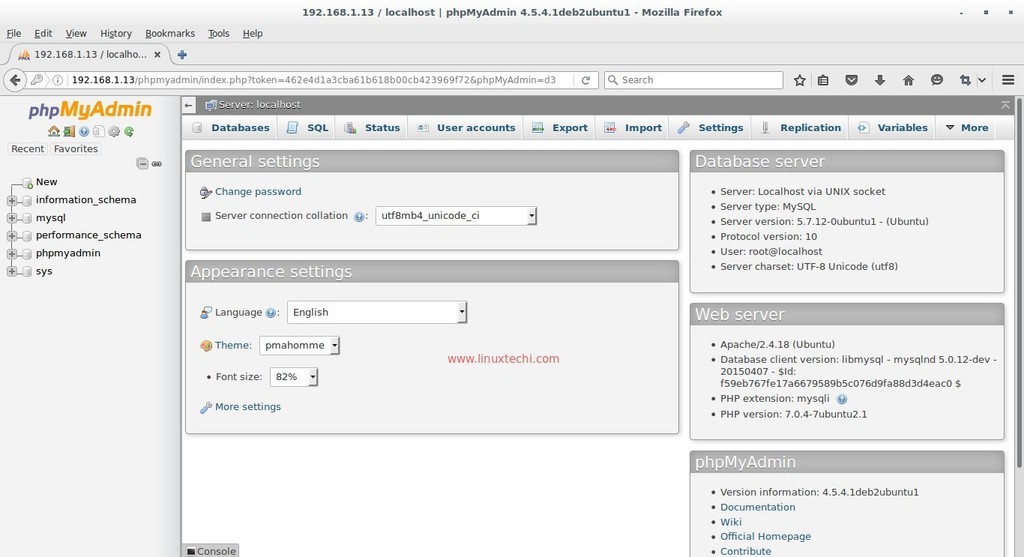Expand the information_schema database node
The height and width of the screenshot is (557, 1024).
coord(12,200)
